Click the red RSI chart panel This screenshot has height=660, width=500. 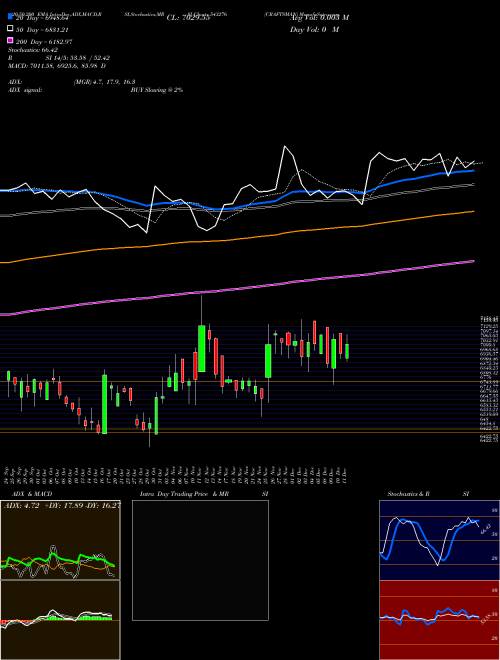439,620
